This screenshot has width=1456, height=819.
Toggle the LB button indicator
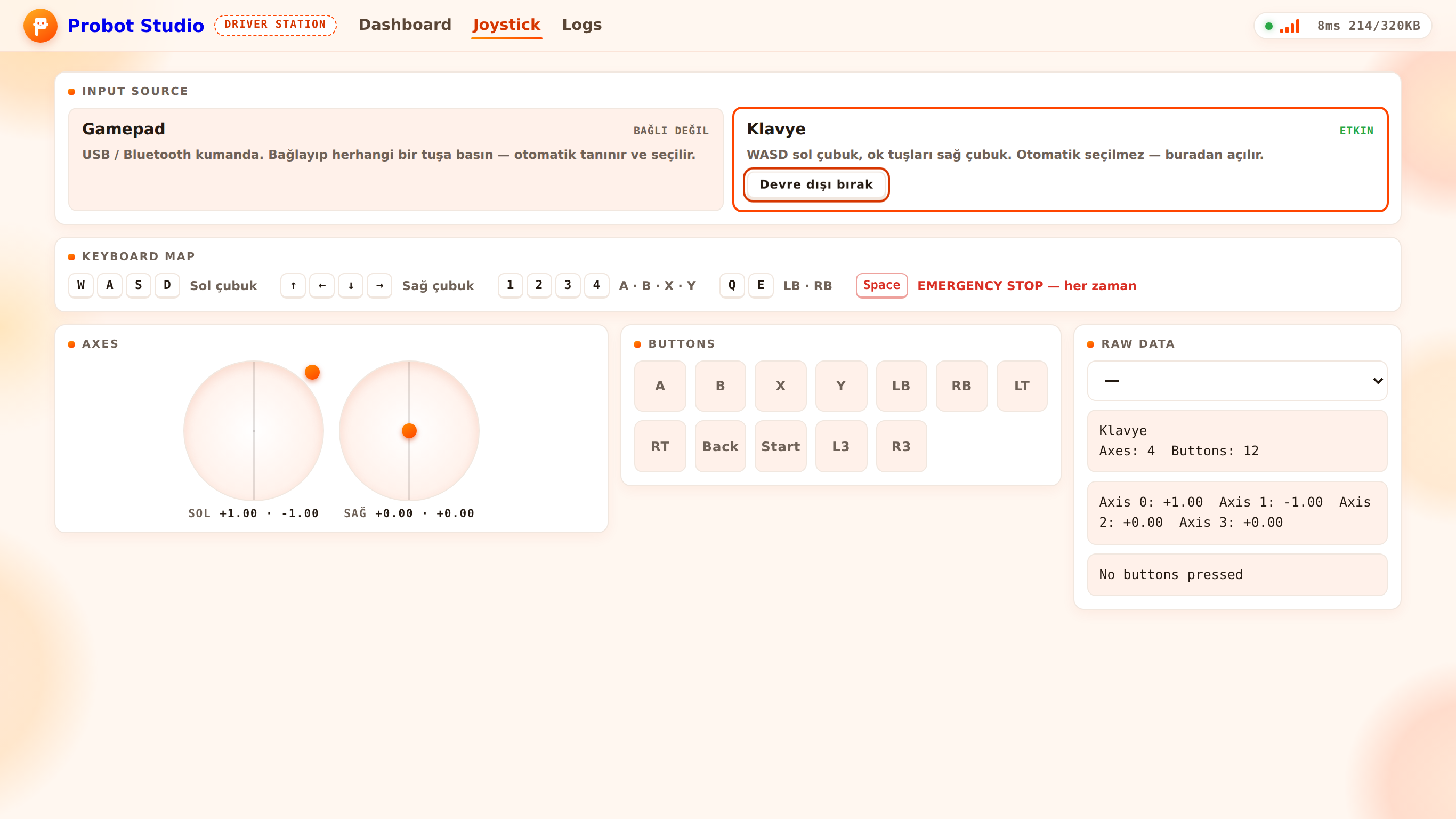coord(901,386)
